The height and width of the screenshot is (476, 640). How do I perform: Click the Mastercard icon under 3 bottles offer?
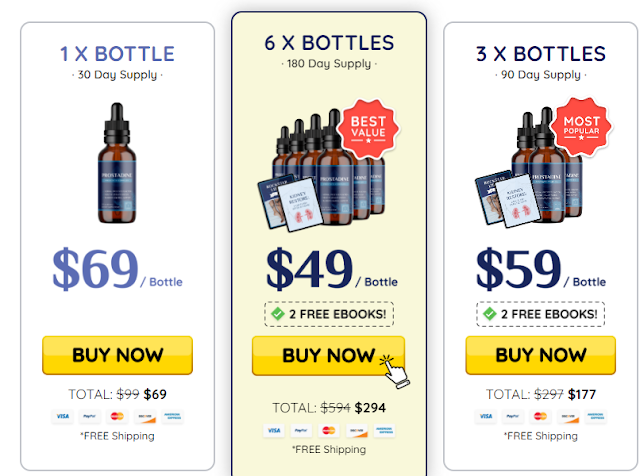[540, 416]
